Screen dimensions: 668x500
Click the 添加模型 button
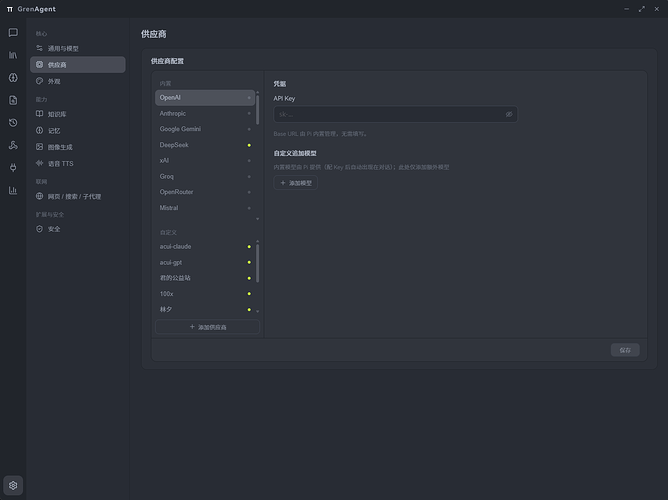[x=296, y=183]
